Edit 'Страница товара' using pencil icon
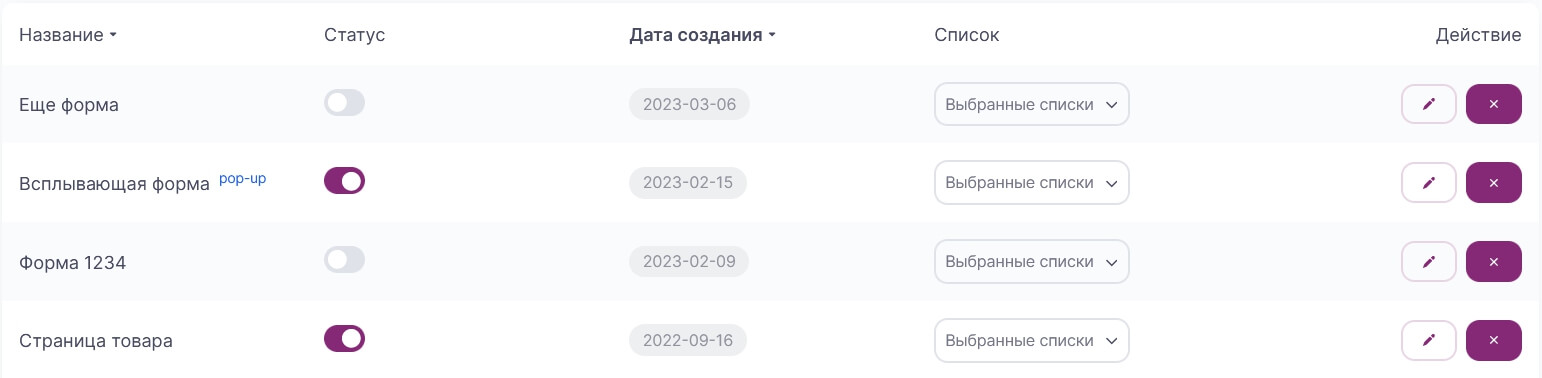1542x378 pixels. point(1429,340)
